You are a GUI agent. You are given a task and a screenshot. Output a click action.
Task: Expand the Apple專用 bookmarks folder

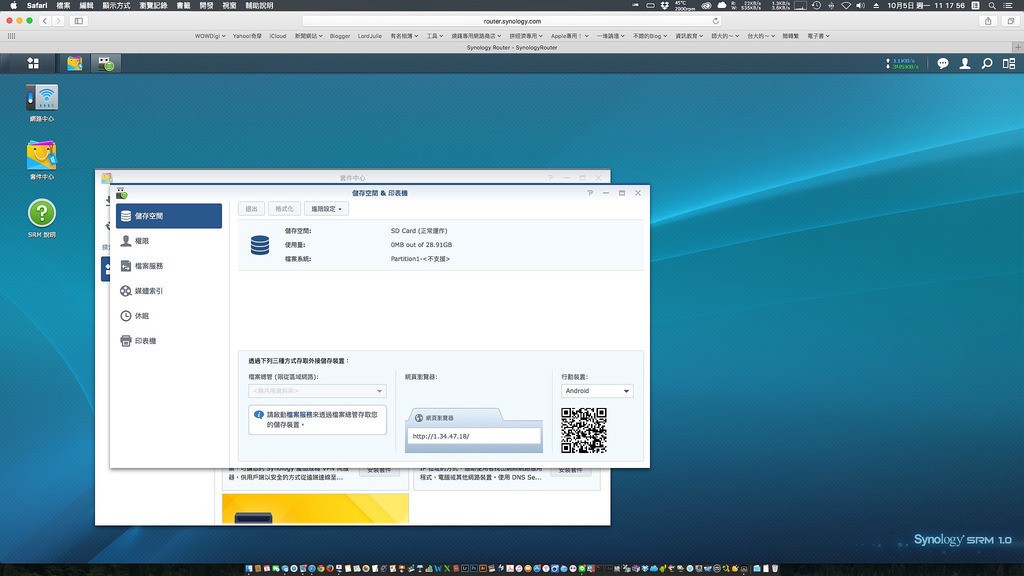point(569,36)
